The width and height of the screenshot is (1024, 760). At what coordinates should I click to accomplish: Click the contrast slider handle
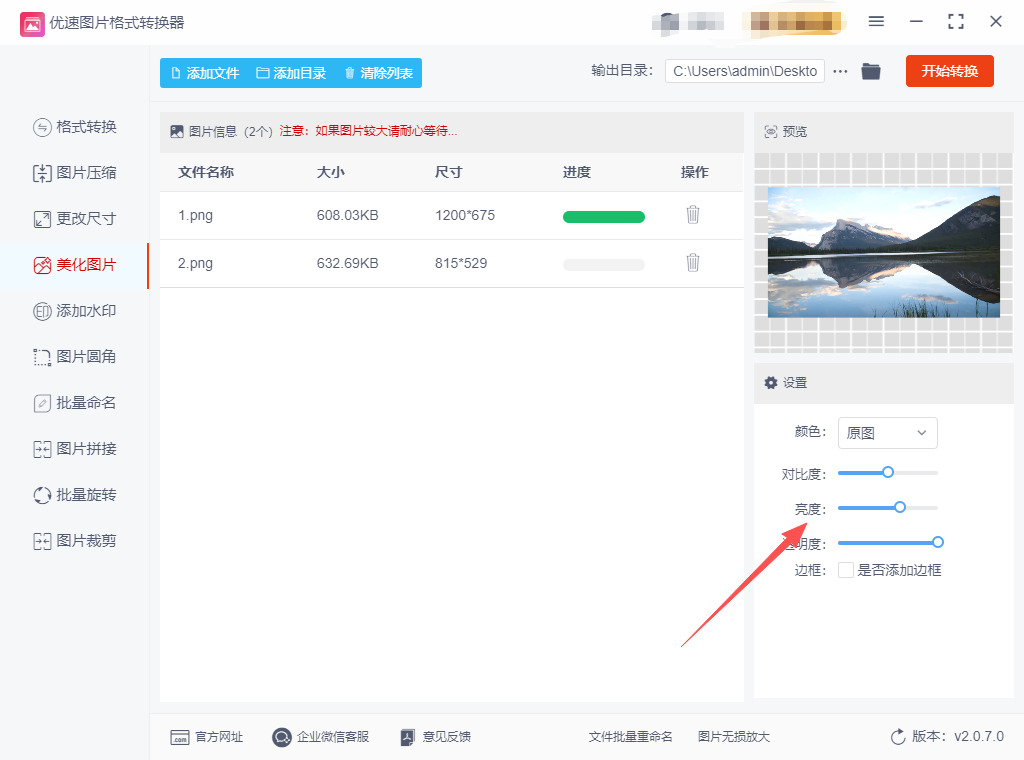(x=888, y=472)
